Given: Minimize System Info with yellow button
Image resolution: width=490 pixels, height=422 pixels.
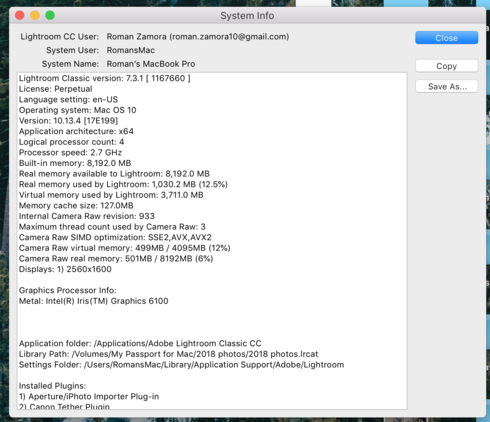Looking at the screenshot, I should click(35, 15).
